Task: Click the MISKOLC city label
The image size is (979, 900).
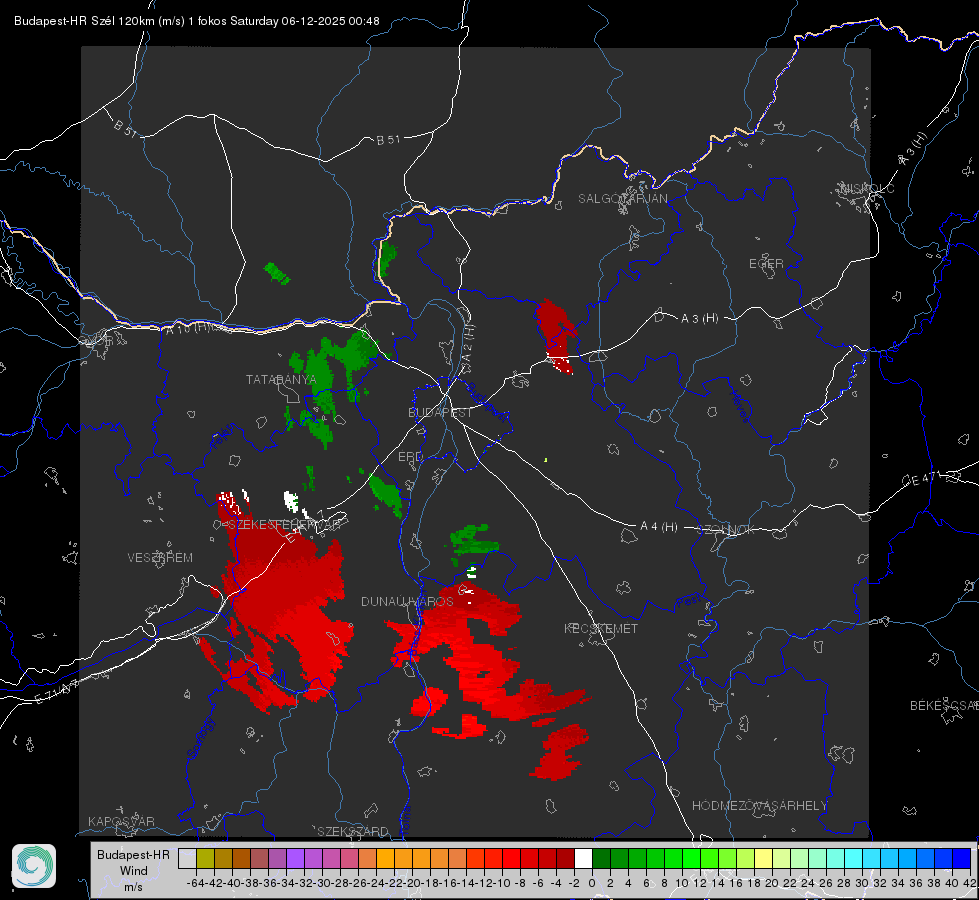Action: [x=867, y=188]
